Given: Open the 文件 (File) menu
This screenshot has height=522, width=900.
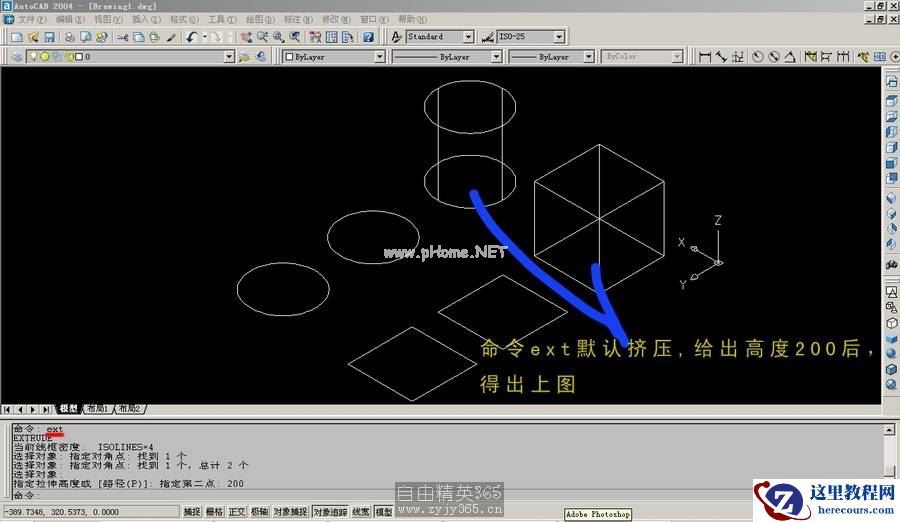Looking at the screenshot, I should (32, 20).
